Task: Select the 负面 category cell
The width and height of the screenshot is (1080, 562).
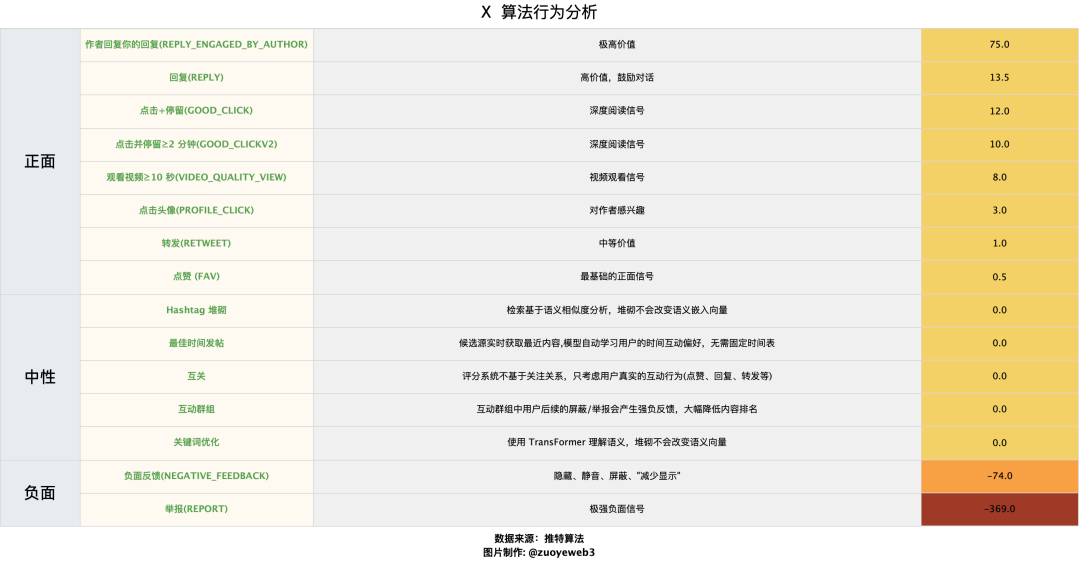Action: (40, 493)
